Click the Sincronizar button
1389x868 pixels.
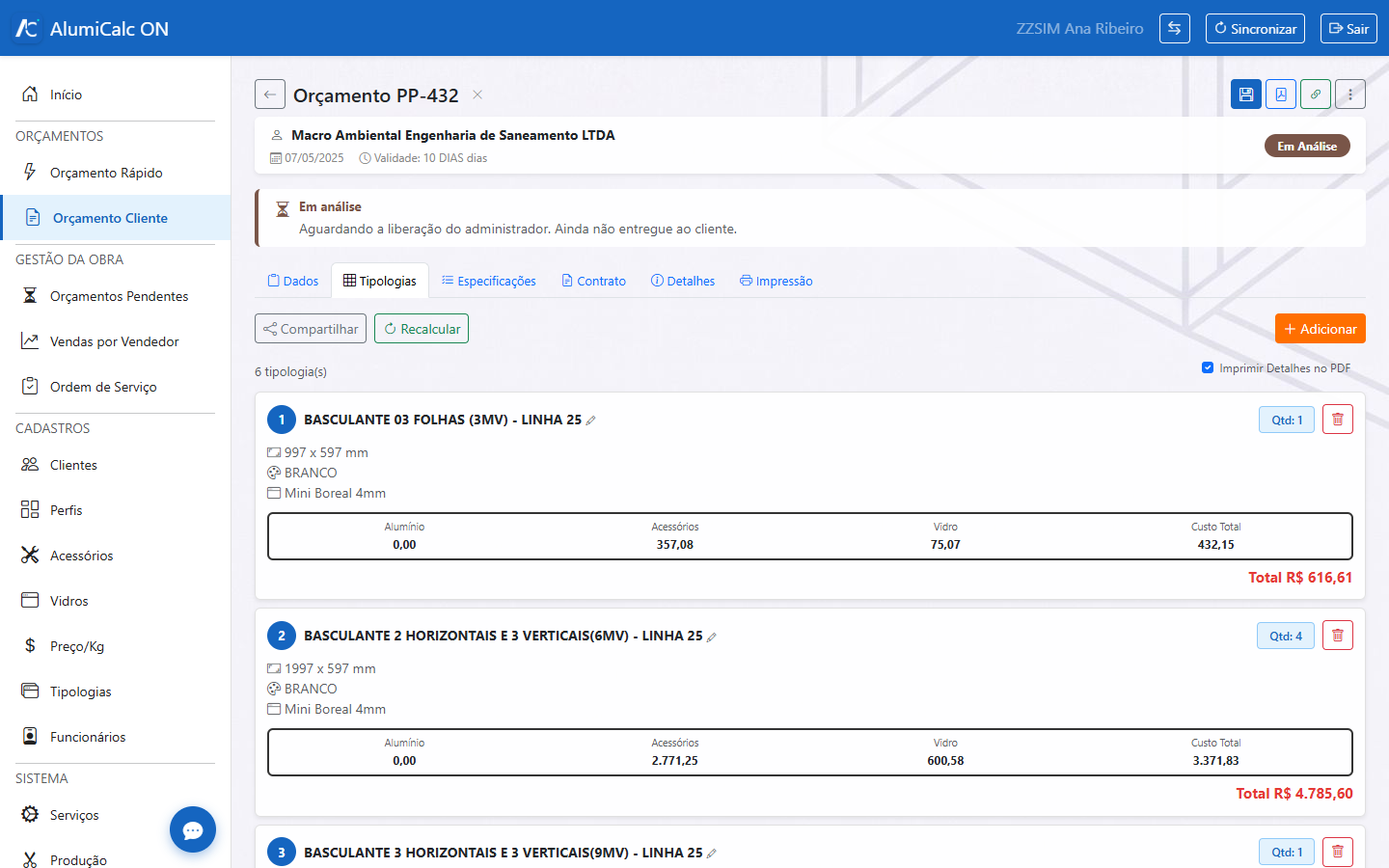coord(1255,28)
